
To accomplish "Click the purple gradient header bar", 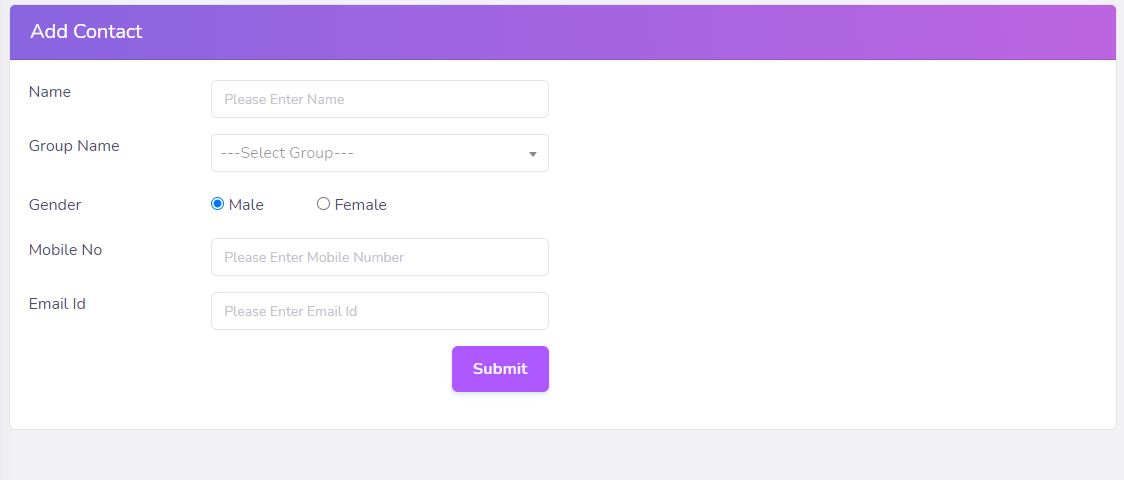I will pyautogui.click(x=563, y=32).
